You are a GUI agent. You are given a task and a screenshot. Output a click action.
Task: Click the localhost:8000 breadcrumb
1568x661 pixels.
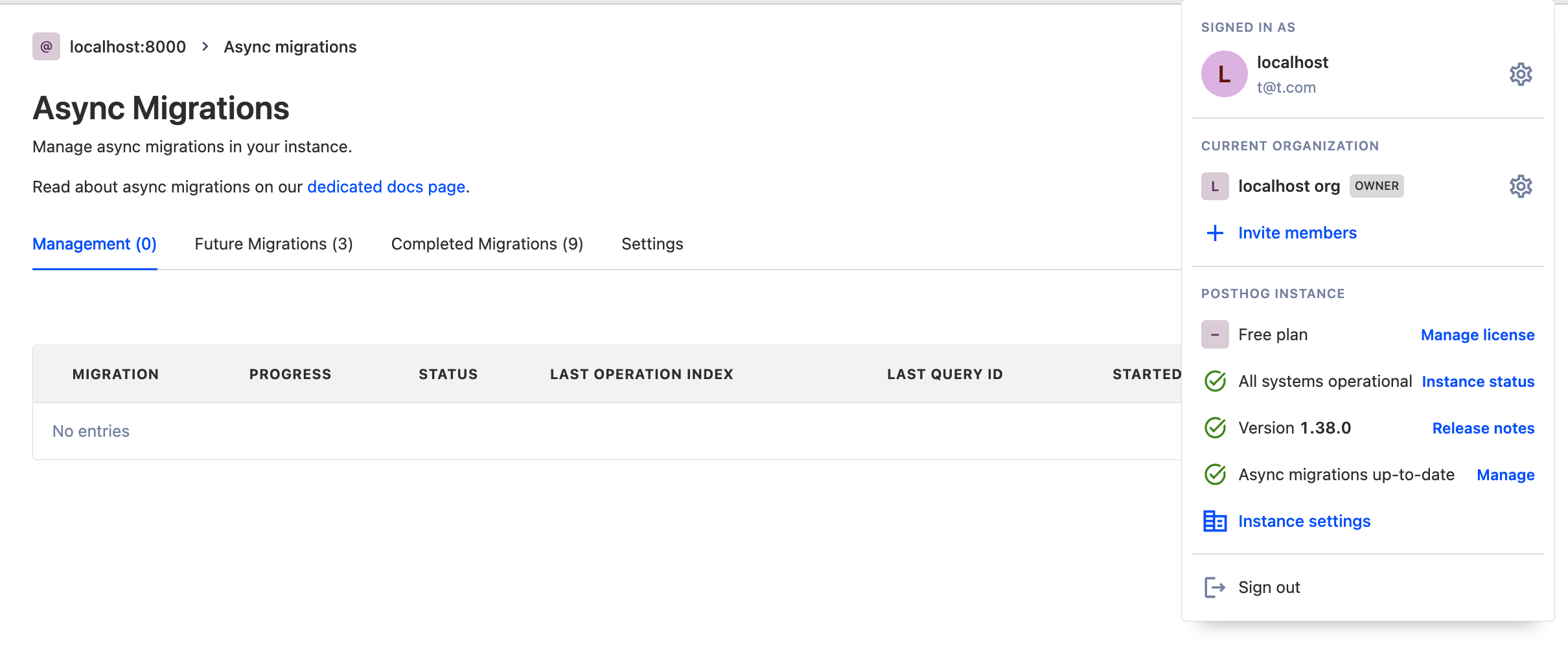(x=127, y=46)
